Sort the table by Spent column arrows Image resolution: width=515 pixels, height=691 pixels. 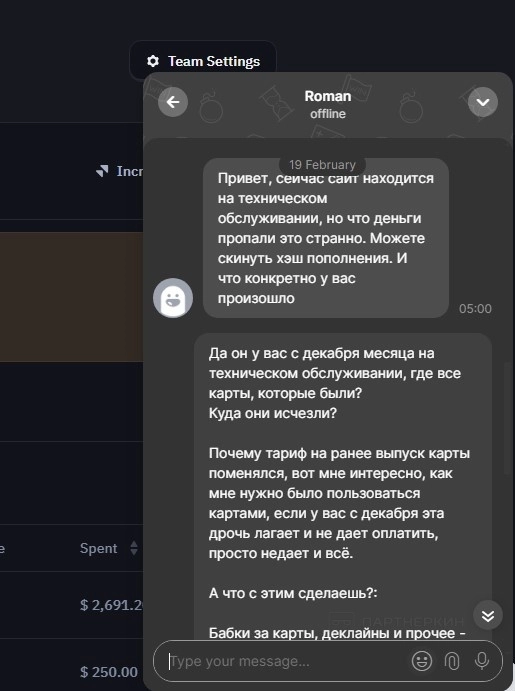tap(134, 548)
